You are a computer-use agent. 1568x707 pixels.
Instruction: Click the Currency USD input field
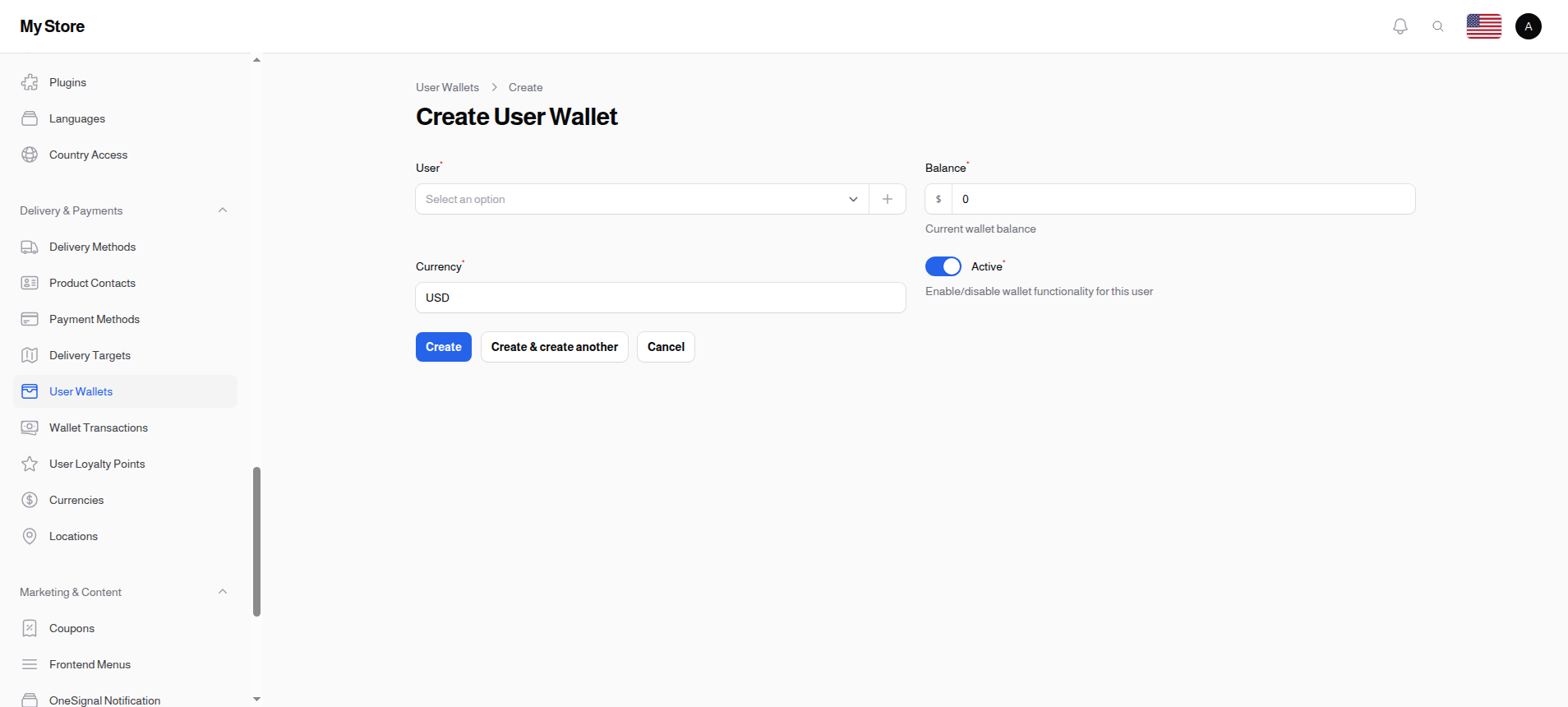pos(661,298)
